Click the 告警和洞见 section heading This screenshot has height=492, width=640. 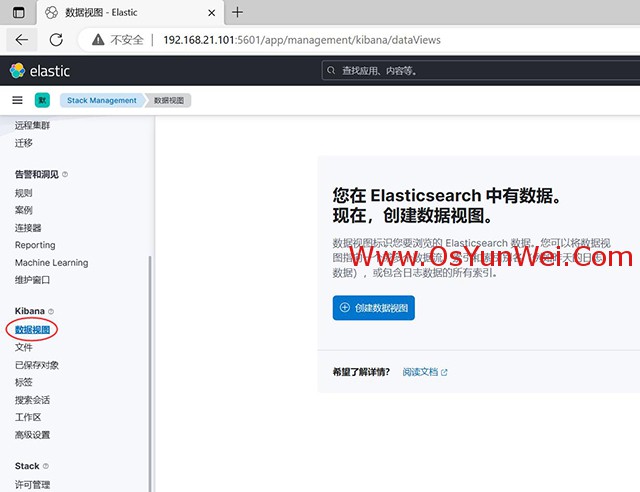[x=37, y=174]
